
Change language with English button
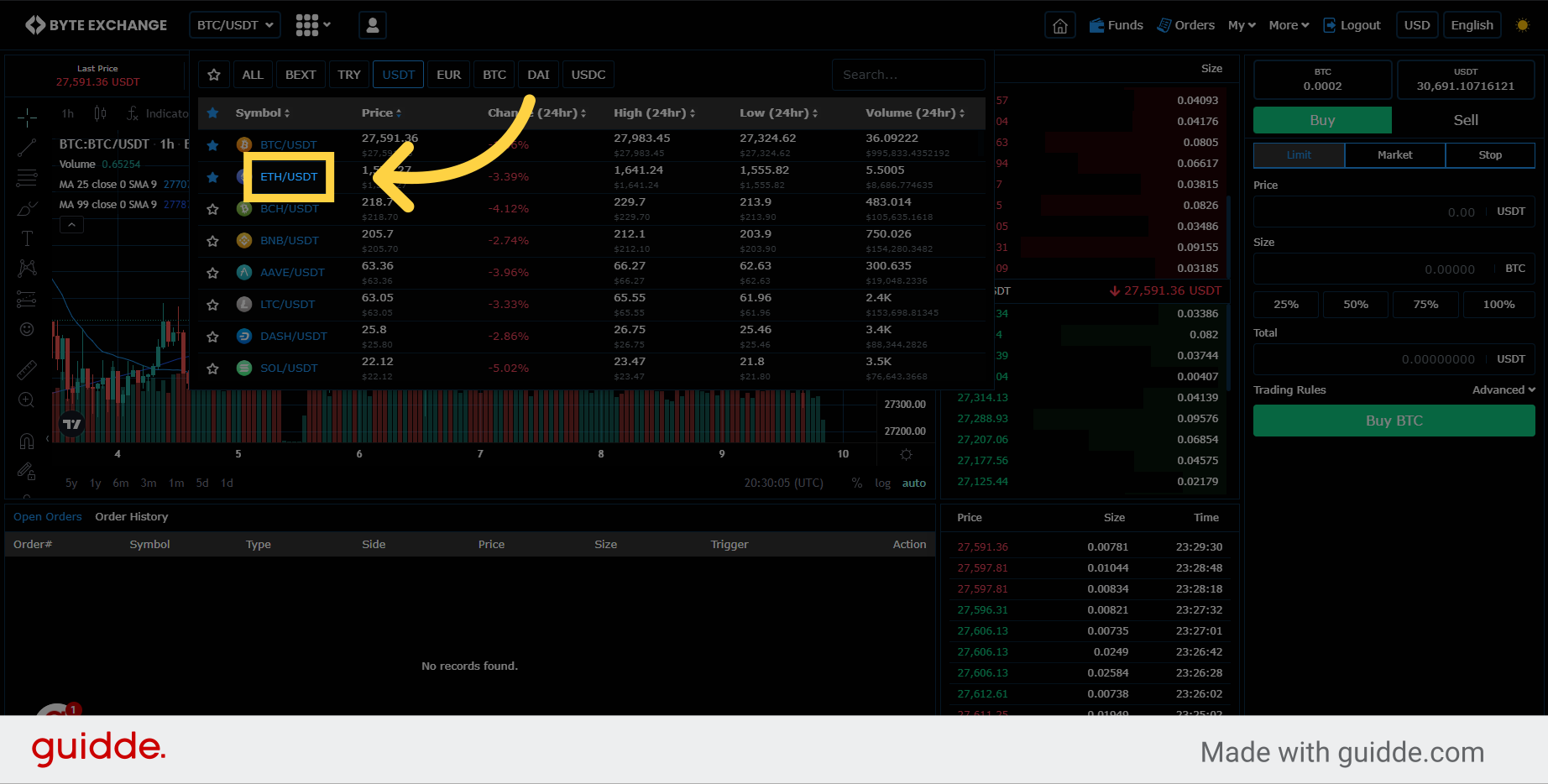tap(1472, 25)
